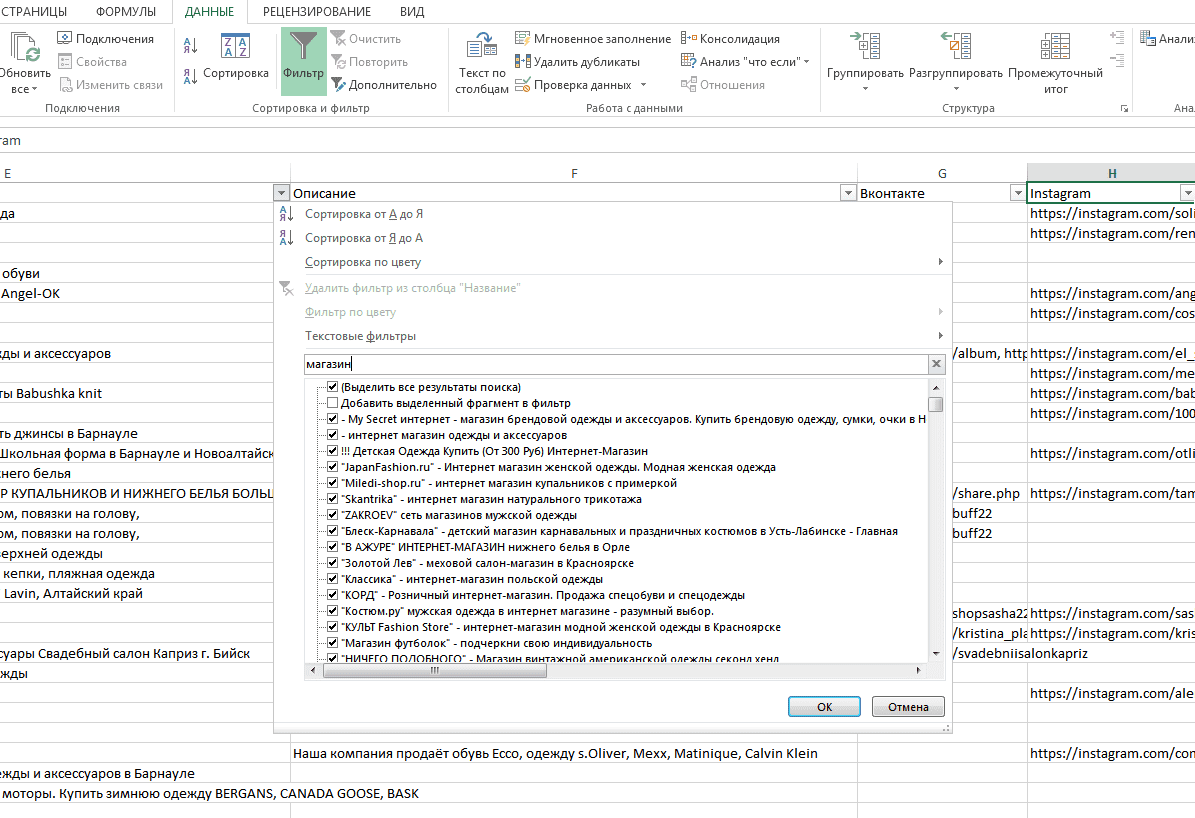Click OK in filter popup
The height and width of the screenshot is (818, 1195).
click(825, 707)
